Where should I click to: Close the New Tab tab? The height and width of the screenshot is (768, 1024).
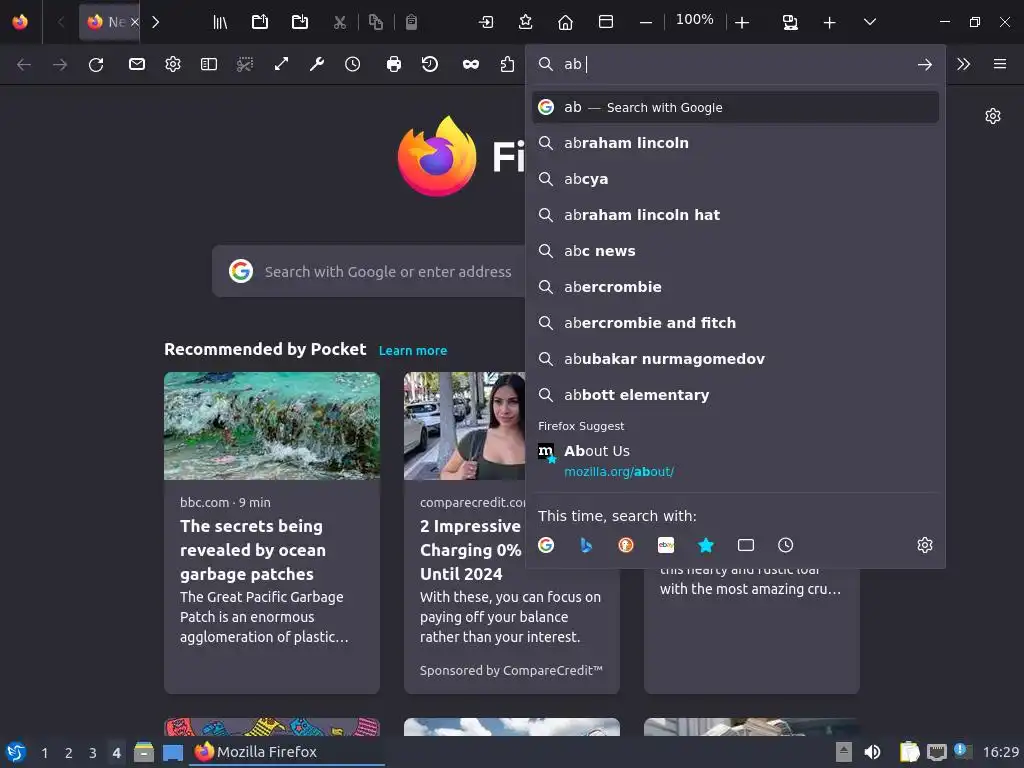point(135,22)
